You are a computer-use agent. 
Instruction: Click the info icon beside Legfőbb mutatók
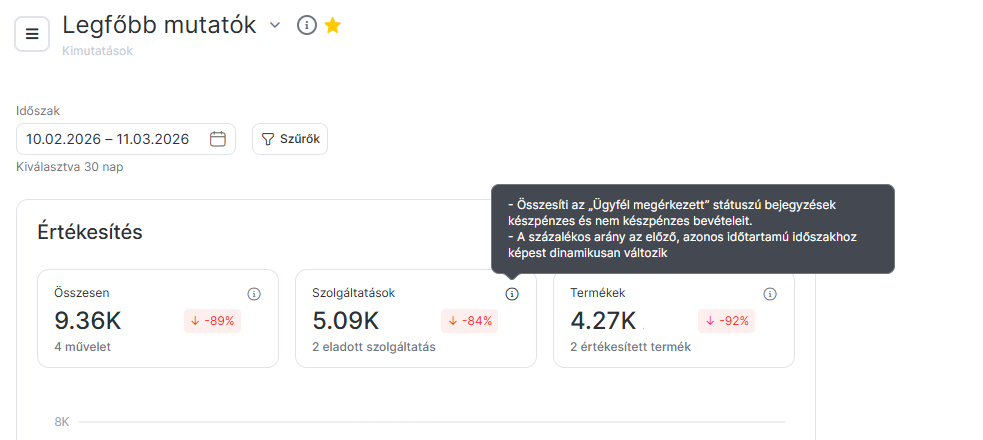tap(307, 25)
